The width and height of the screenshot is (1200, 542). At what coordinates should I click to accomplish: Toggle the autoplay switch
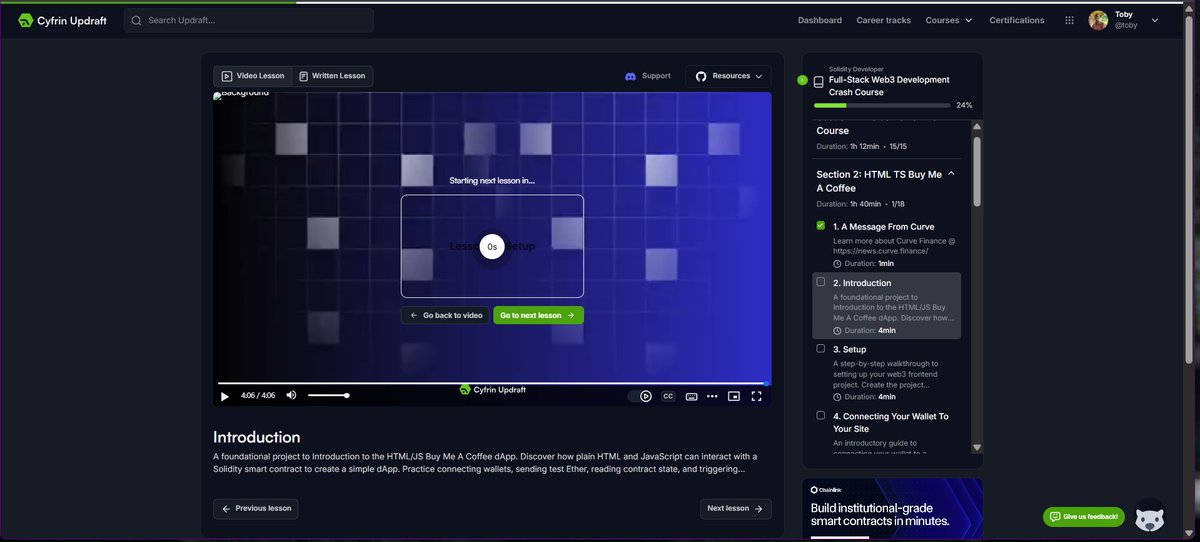(640, 396)
